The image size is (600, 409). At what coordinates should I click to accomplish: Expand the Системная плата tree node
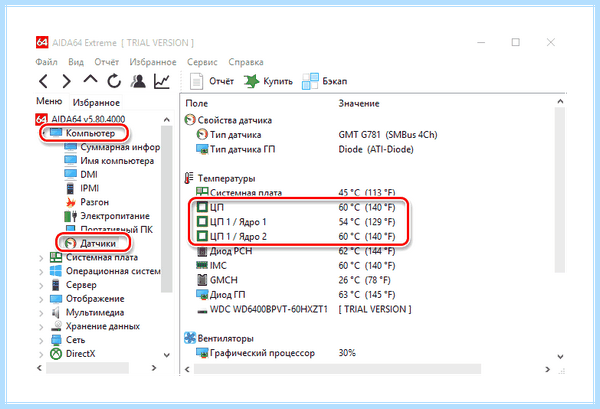41,258
